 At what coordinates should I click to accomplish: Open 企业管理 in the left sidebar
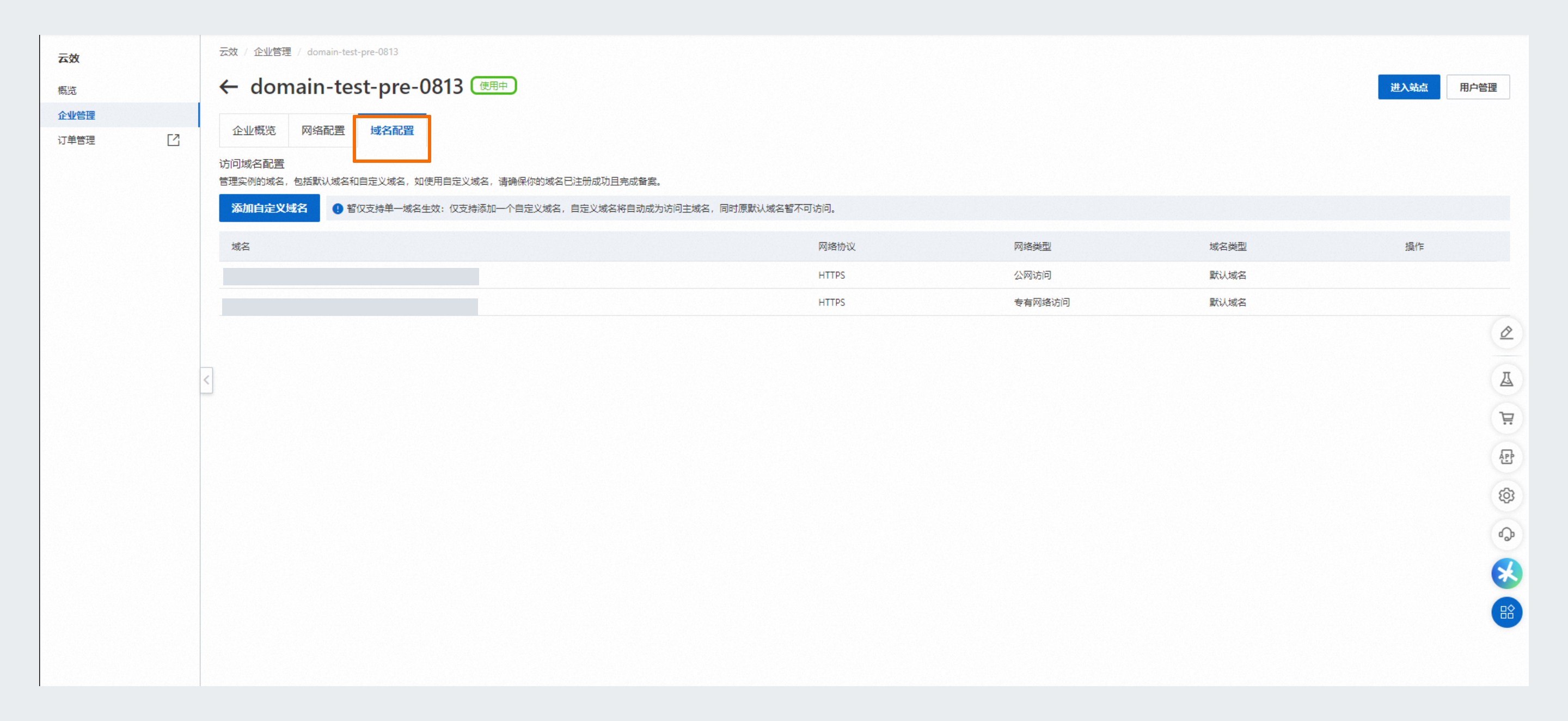pyautogui.click(x=119, y=115)
